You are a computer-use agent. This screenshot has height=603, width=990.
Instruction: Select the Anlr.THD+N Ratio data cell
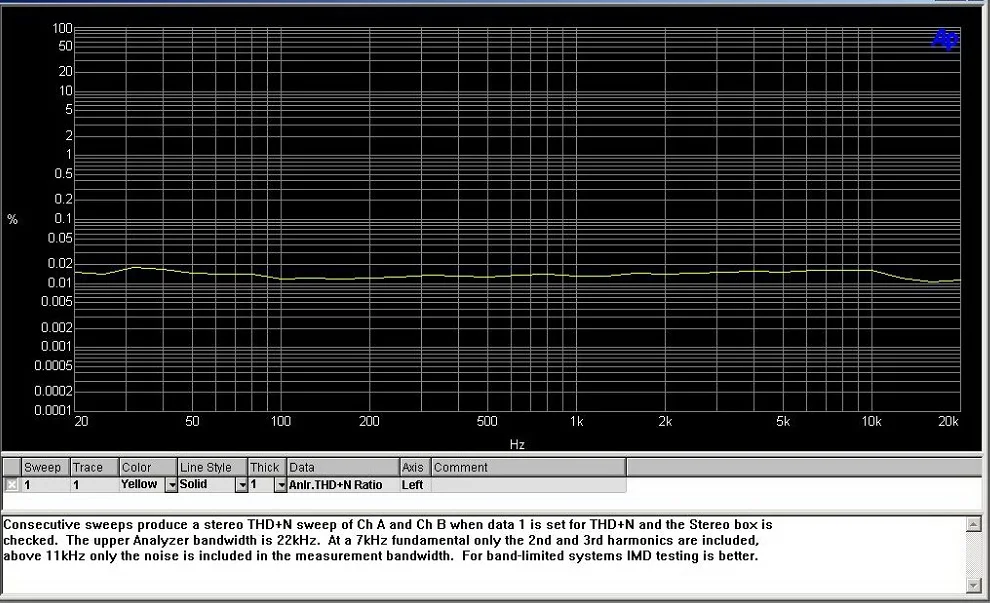343,485
